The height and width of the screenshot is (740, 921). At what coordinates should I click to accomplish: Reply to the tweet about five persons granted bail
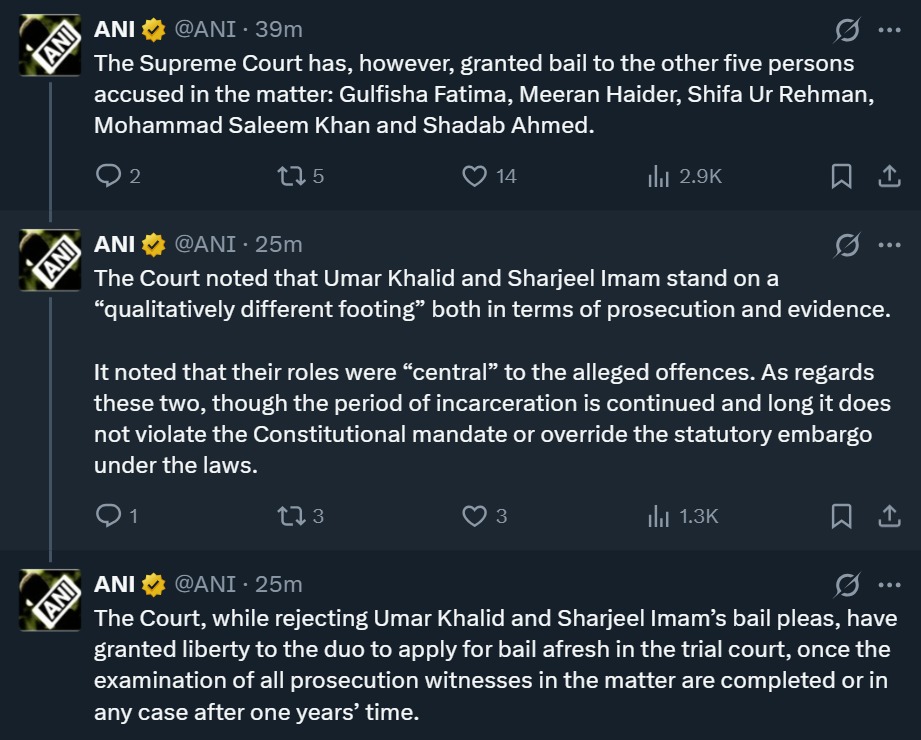coord(108,176)
